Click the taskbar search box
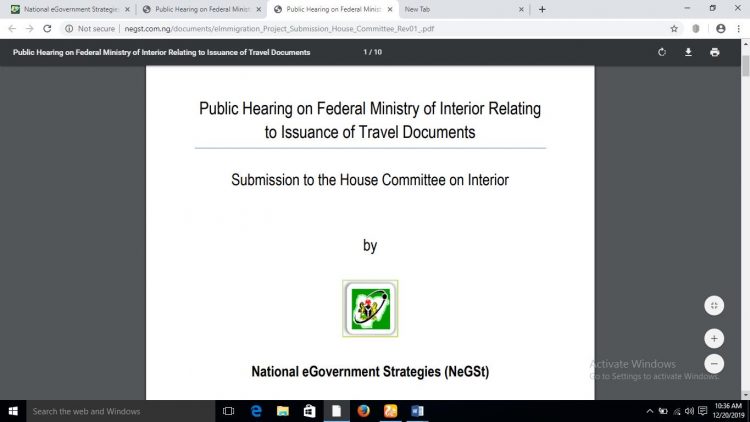The image size is (750, 422). (x=121, y=411)
